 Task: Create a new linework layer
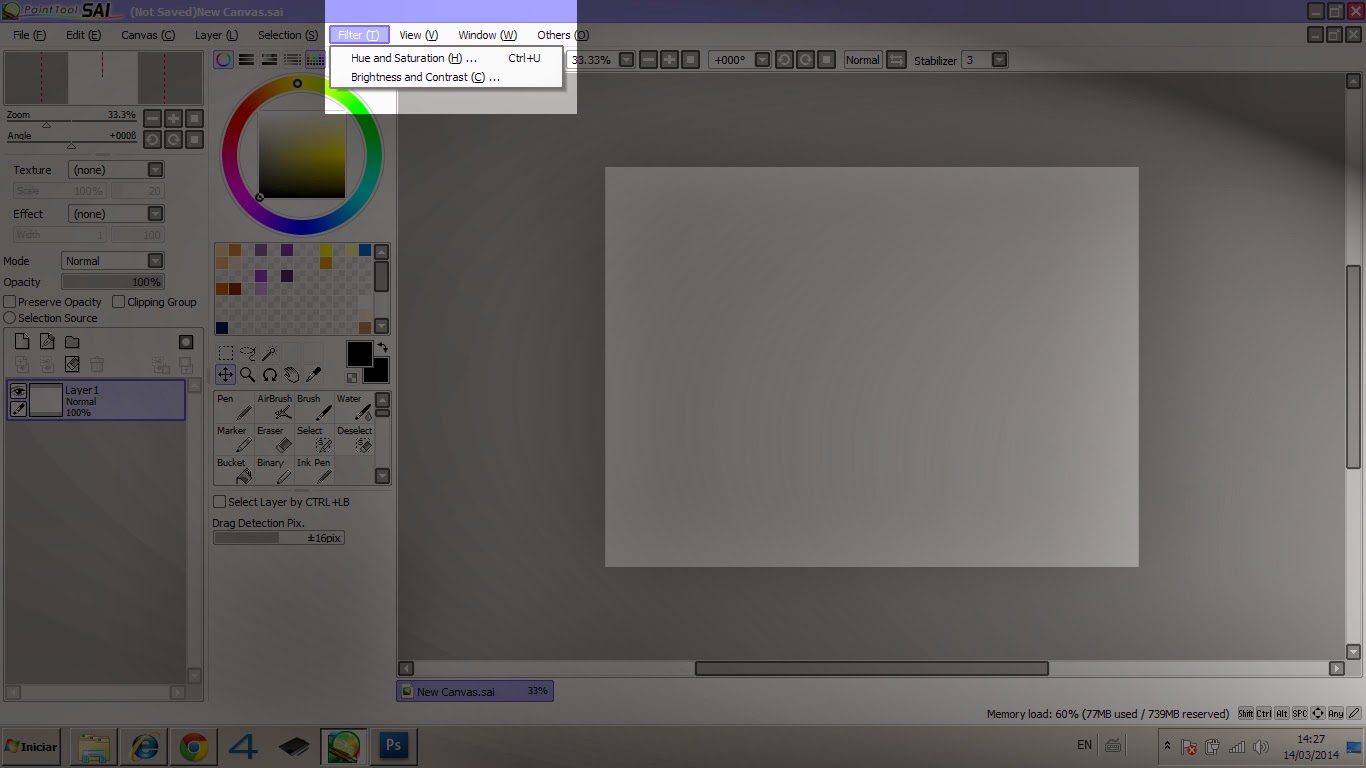(x=47, y=342)
